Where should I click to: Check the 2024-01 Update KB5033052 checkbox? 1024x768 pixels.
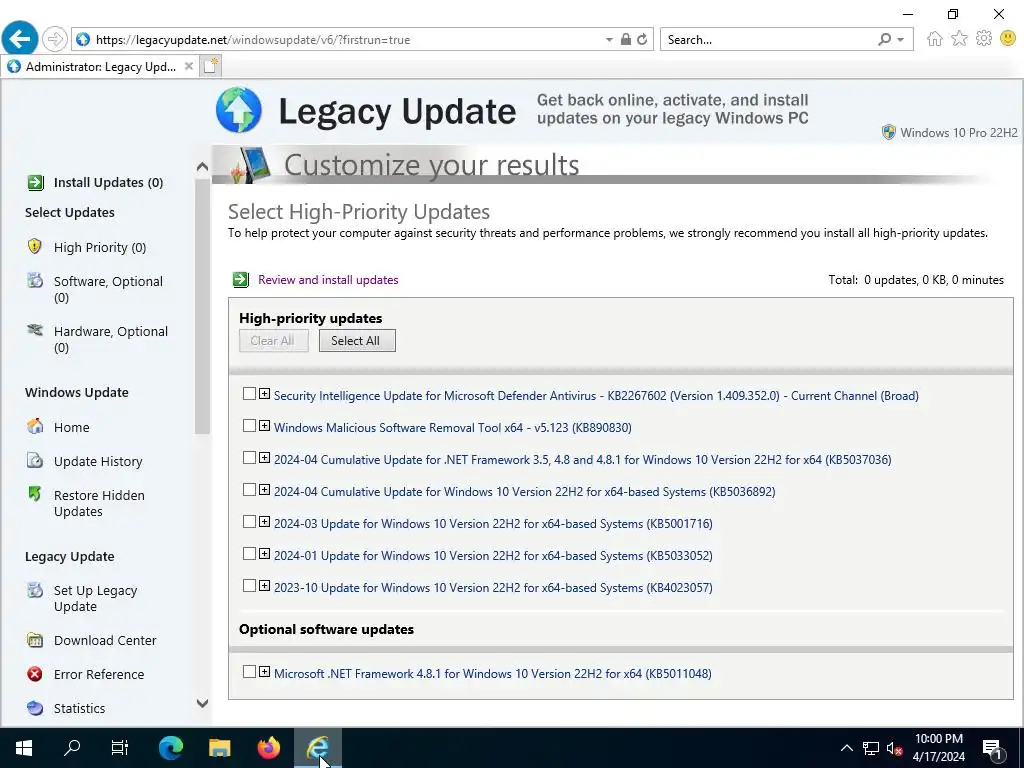coord(249,554)
